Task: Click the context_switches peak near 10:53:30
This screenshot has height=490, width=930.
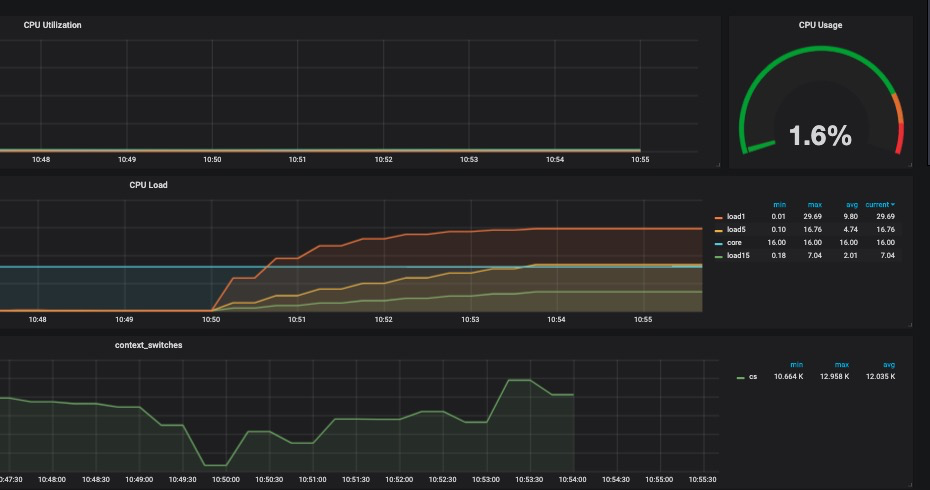Action: 519,380
